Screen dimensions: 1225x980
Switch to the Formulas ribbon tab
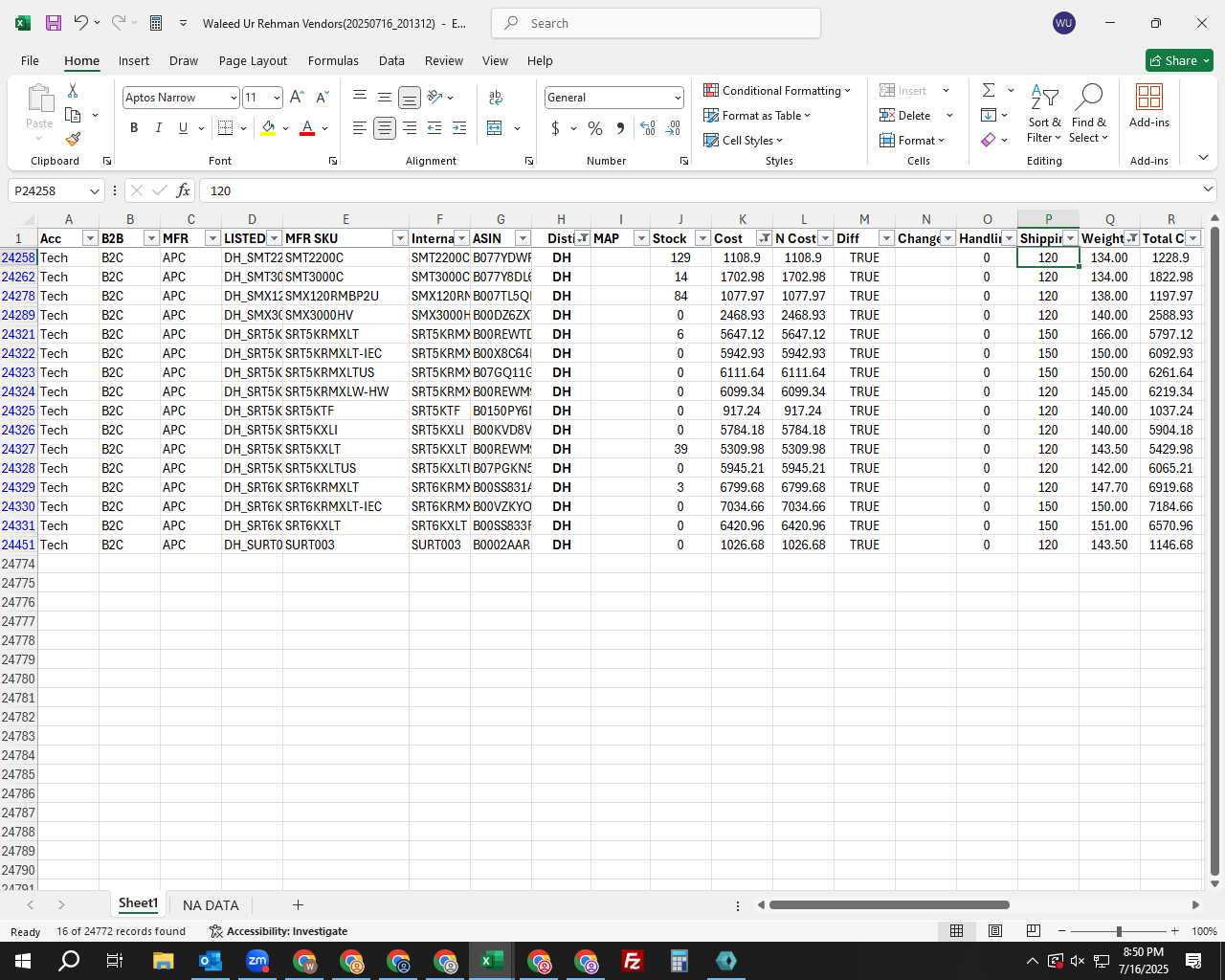[x=333, y=60]
